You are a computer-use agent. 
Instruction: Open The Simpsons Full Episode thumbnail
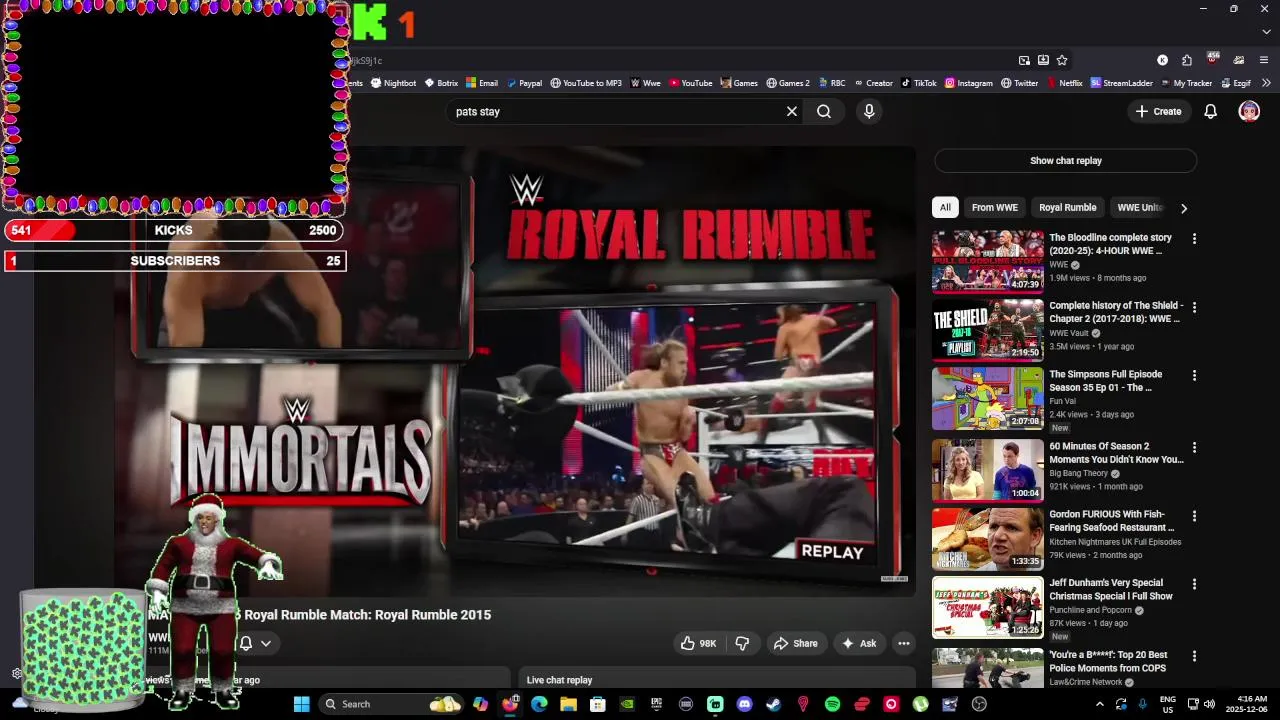point(988,398)
